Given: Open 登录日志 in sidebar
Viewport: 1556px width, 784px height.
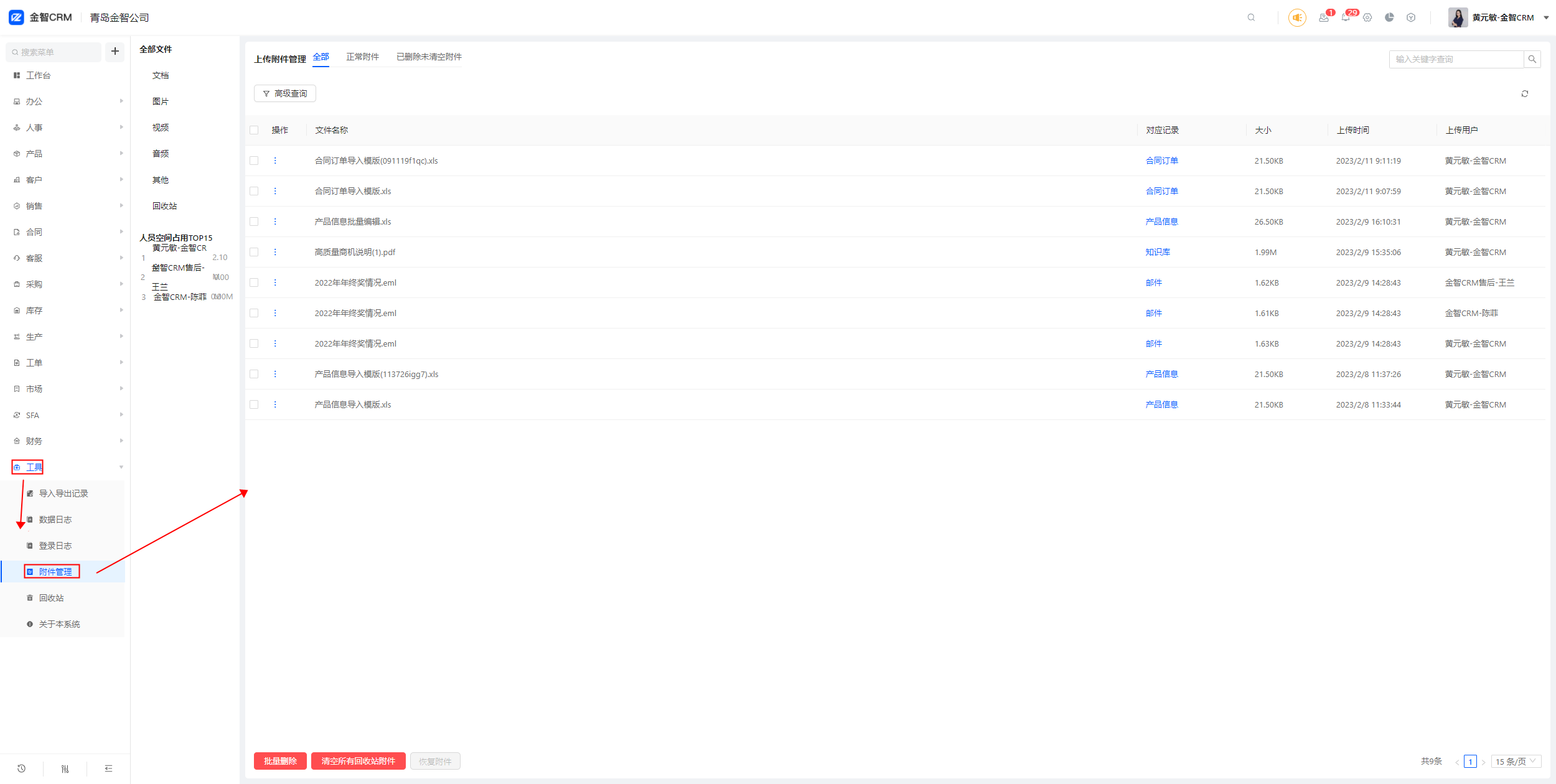Looking at the screenshot, I should coord(55,546).
